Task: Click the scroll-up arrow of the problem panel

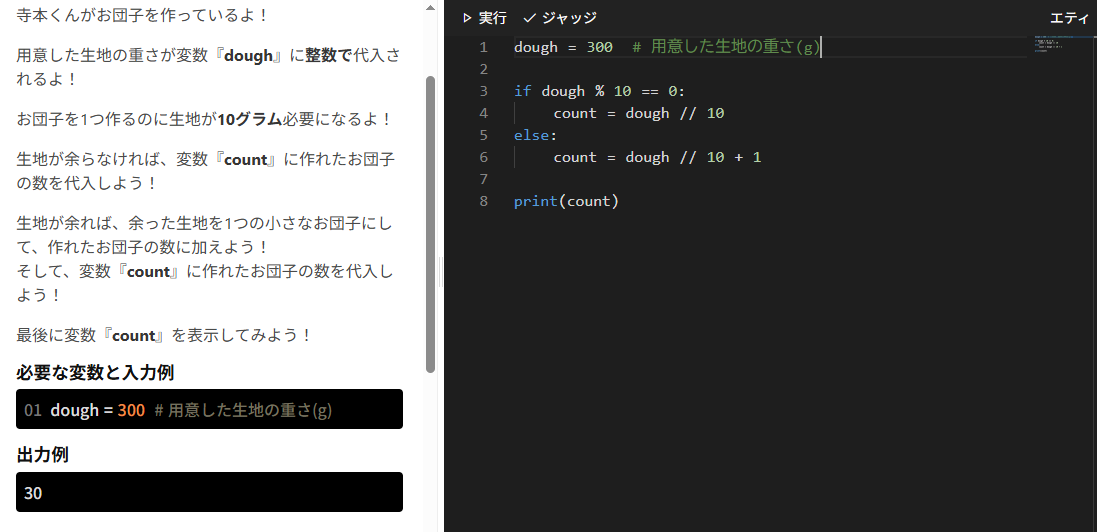Action: 430,8
